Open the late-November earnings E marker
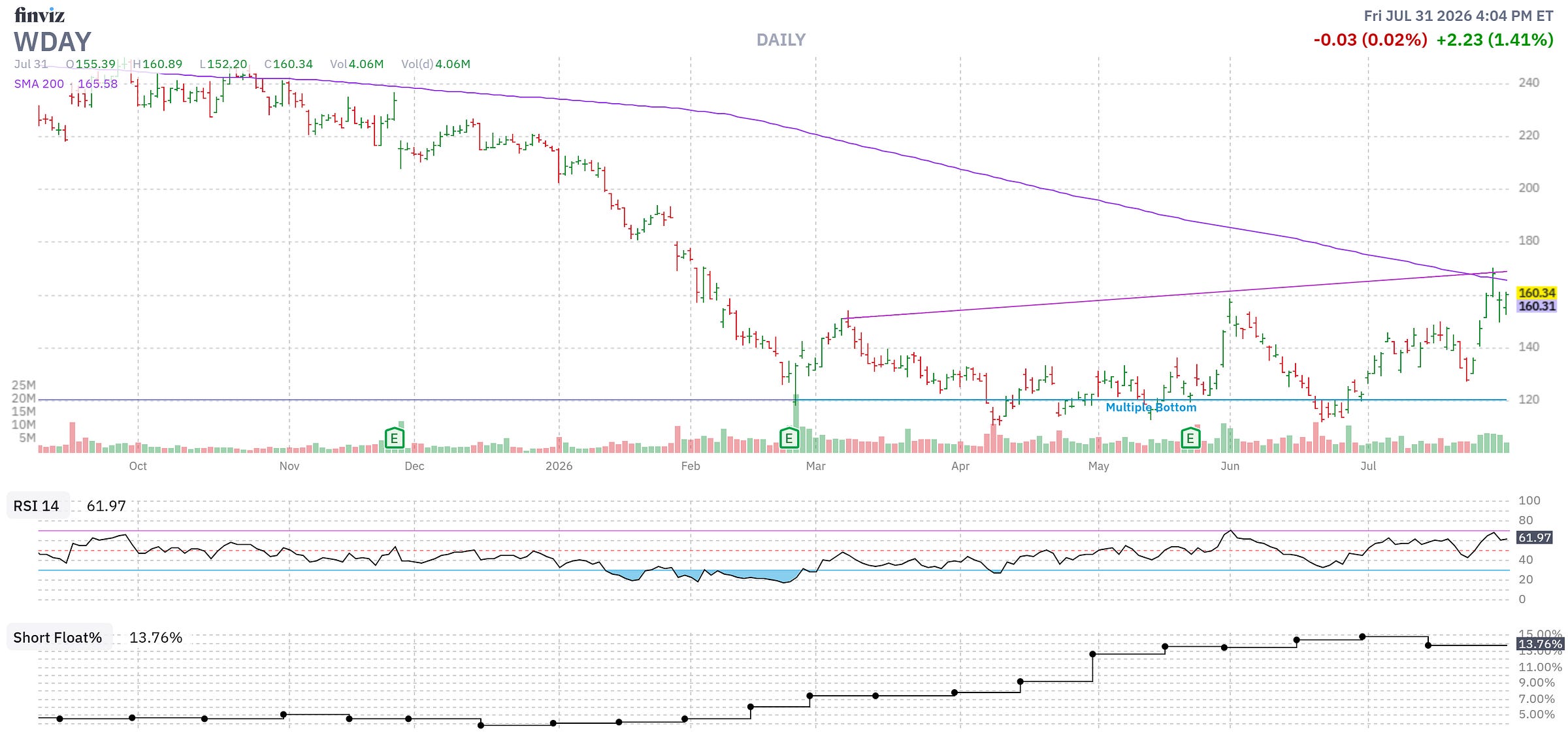The image size is (1568, 748). click(395, 438)
